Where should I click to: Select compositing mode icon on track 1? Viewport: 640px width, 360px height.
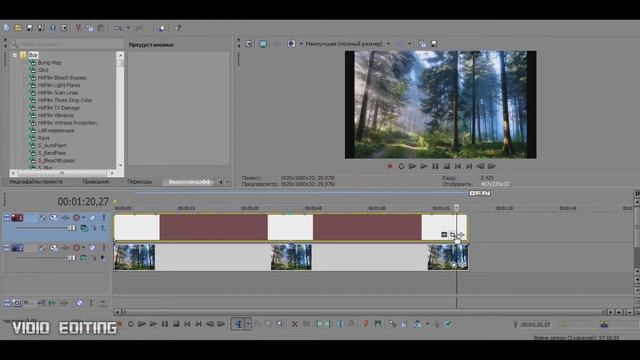point(84,228)
